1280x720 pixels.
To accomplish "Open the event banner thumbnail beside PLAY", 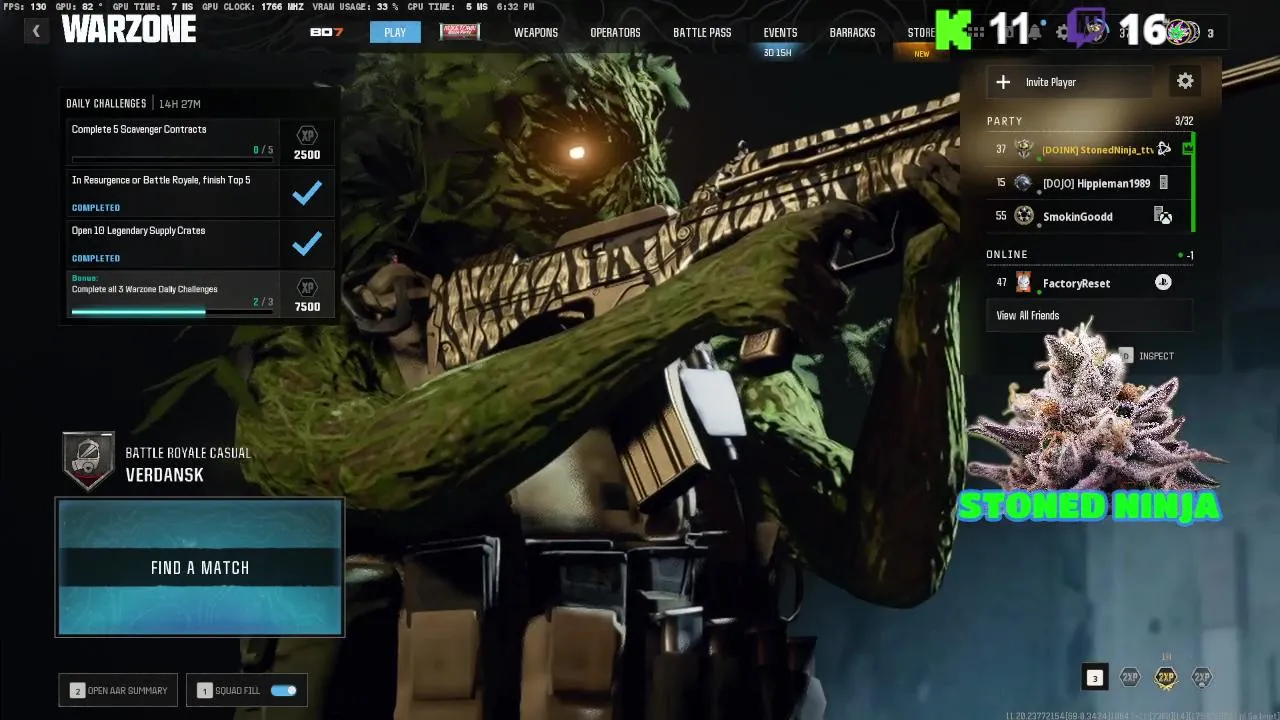I will click(460, 32).
